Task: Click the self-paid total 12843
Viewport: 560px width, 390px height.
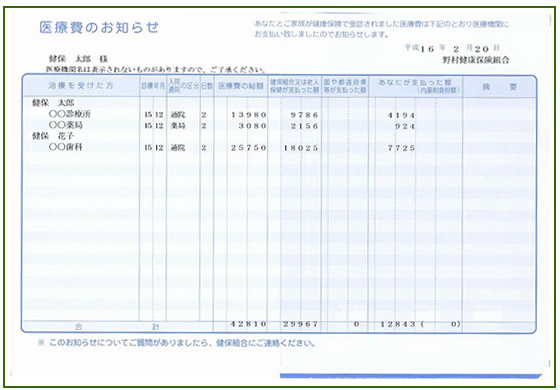Action: (x=398, y=324)
